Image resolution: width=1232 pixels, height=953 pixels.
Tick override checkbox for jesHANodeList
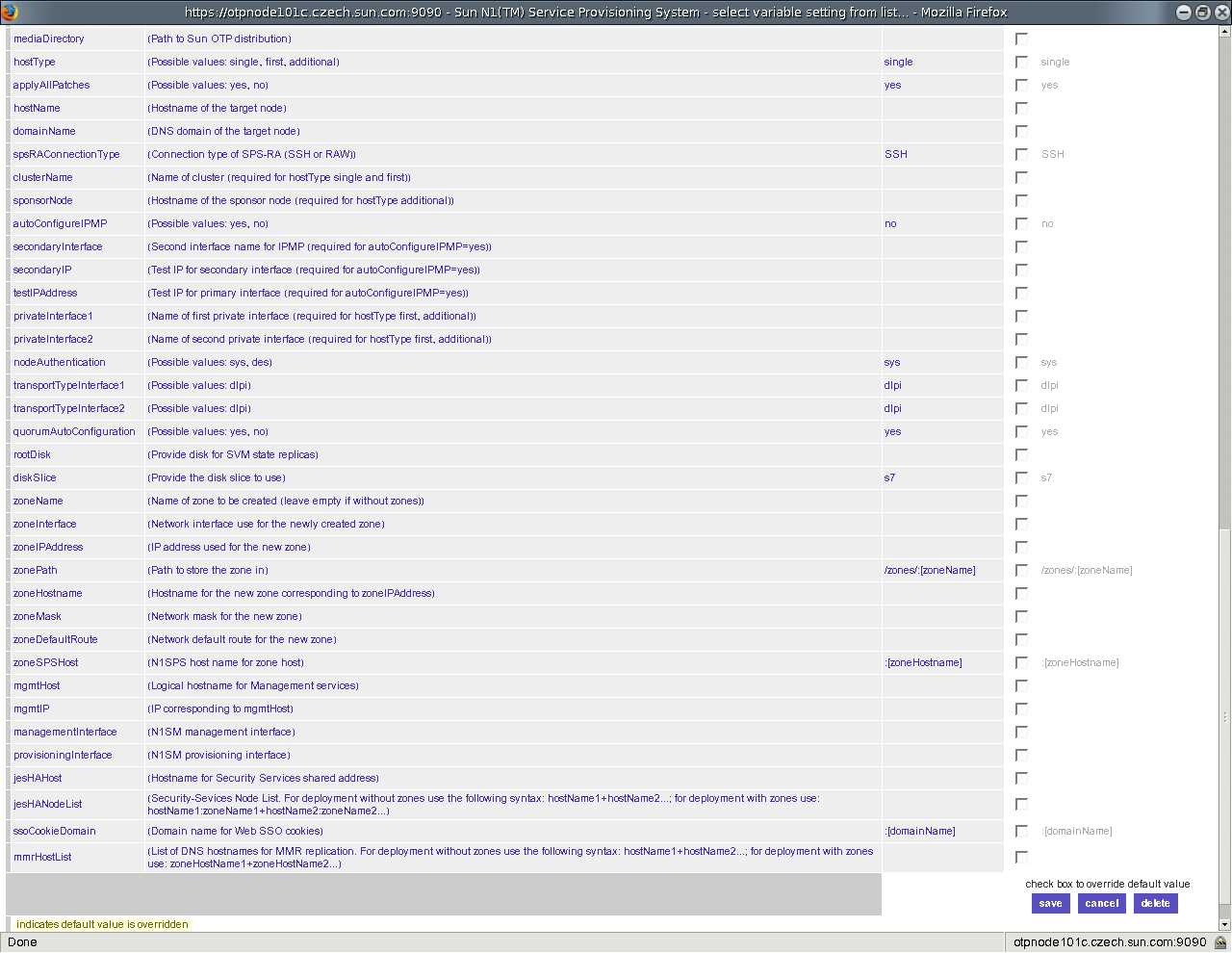[1021, 804]
